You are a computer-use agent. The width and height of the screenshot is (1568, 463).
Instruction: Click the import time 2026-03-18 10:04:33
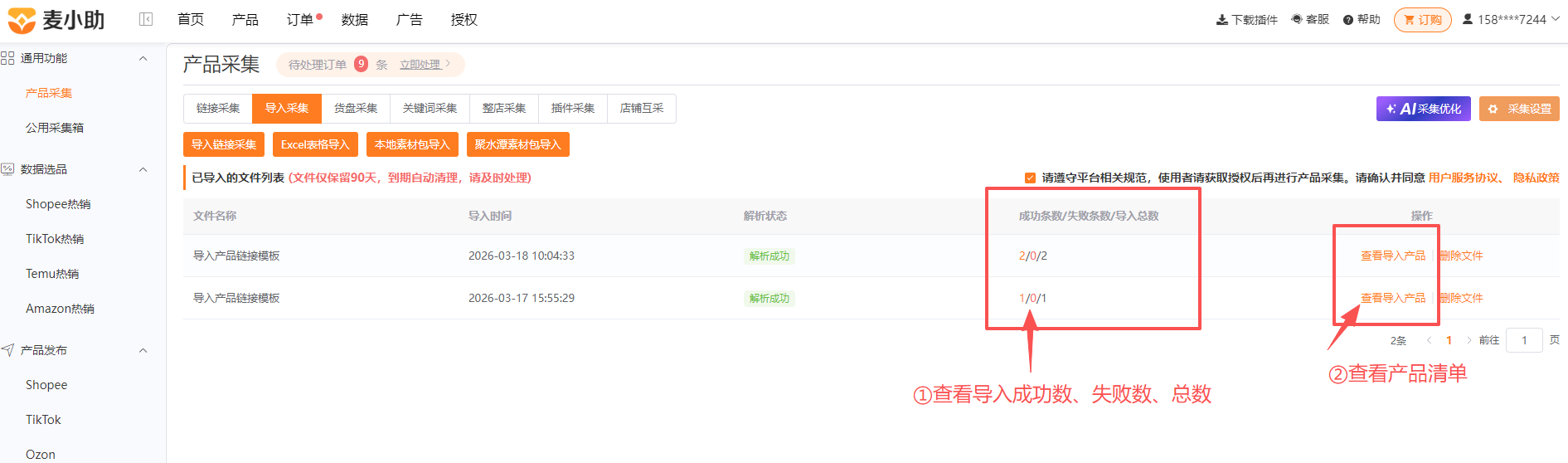click(522, 256)
